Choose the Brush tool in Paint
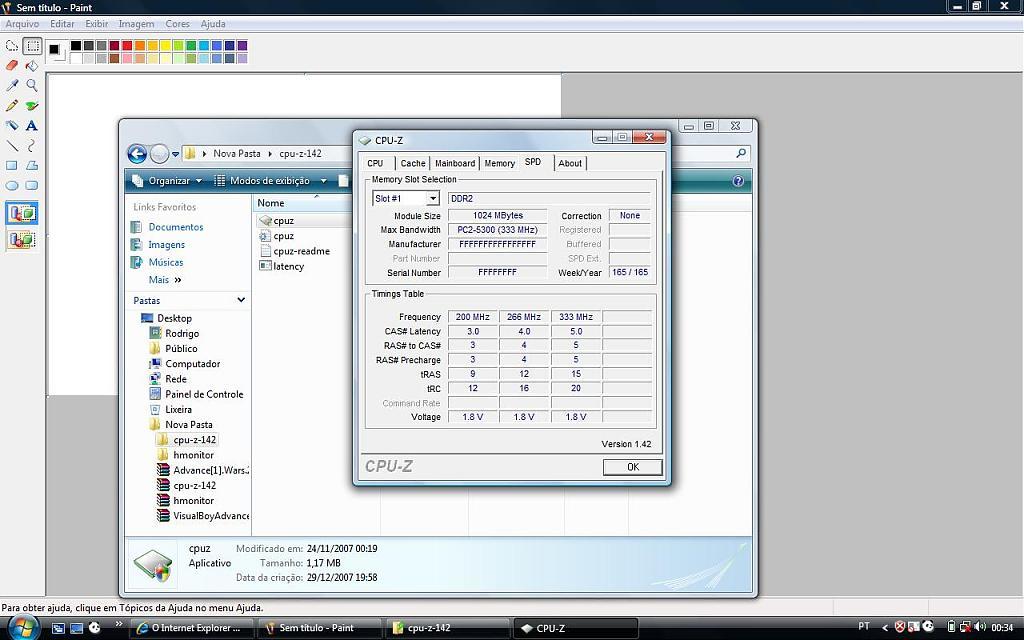 [31, 106]
